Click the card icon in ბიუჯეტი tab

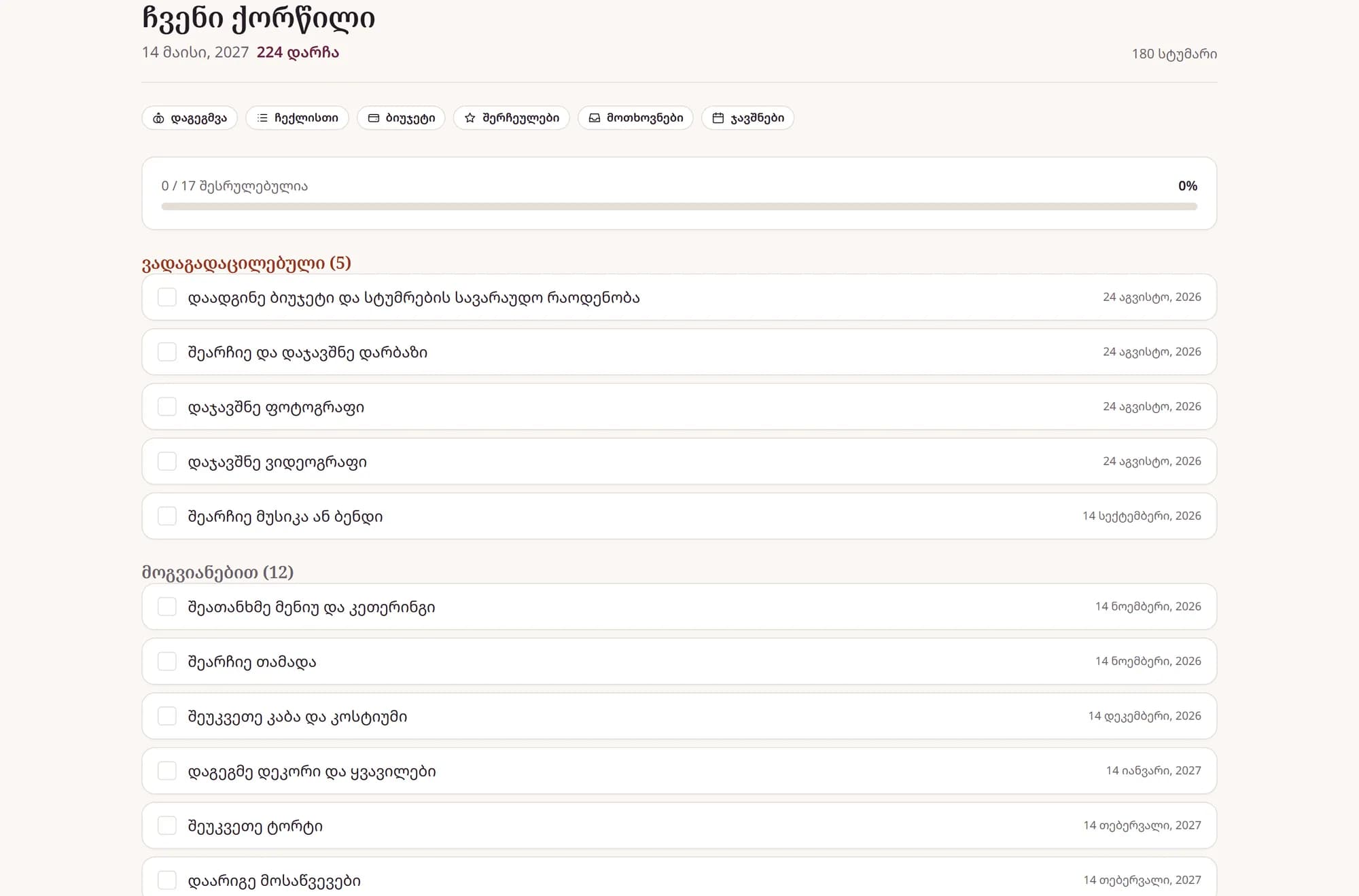(x=373, y=118)
